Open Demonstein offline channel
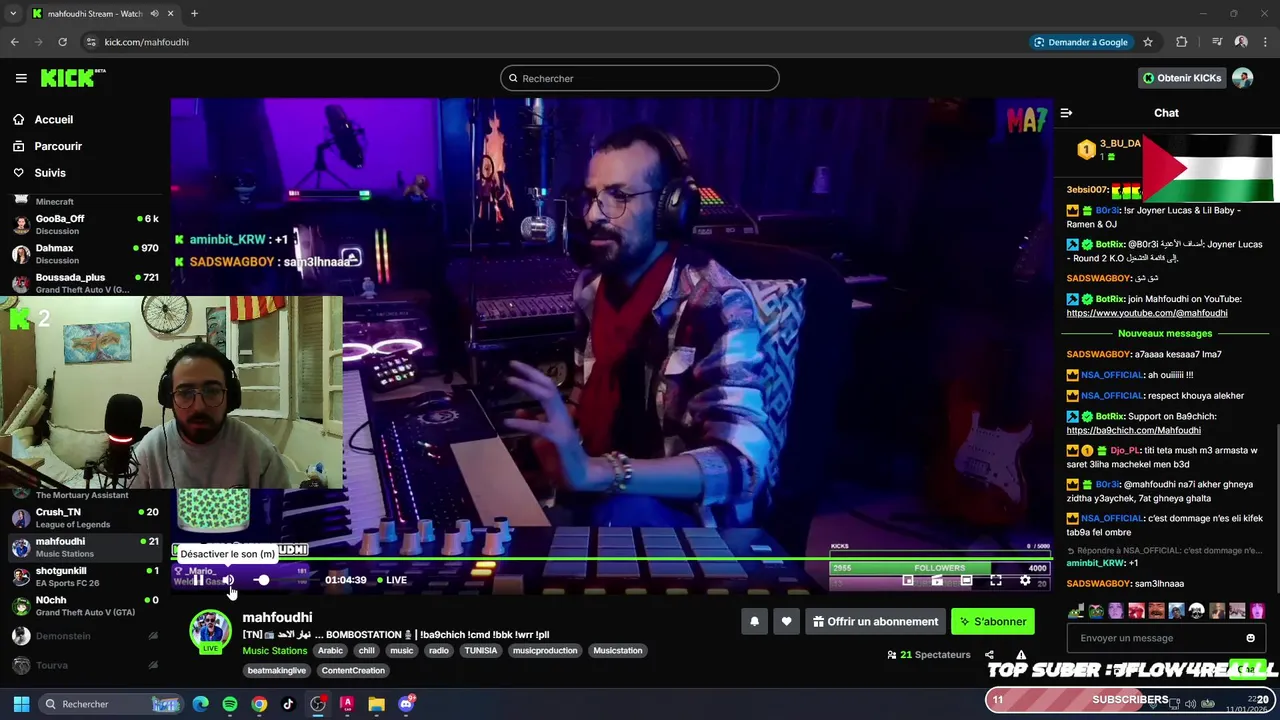 [x=85, y=636]
